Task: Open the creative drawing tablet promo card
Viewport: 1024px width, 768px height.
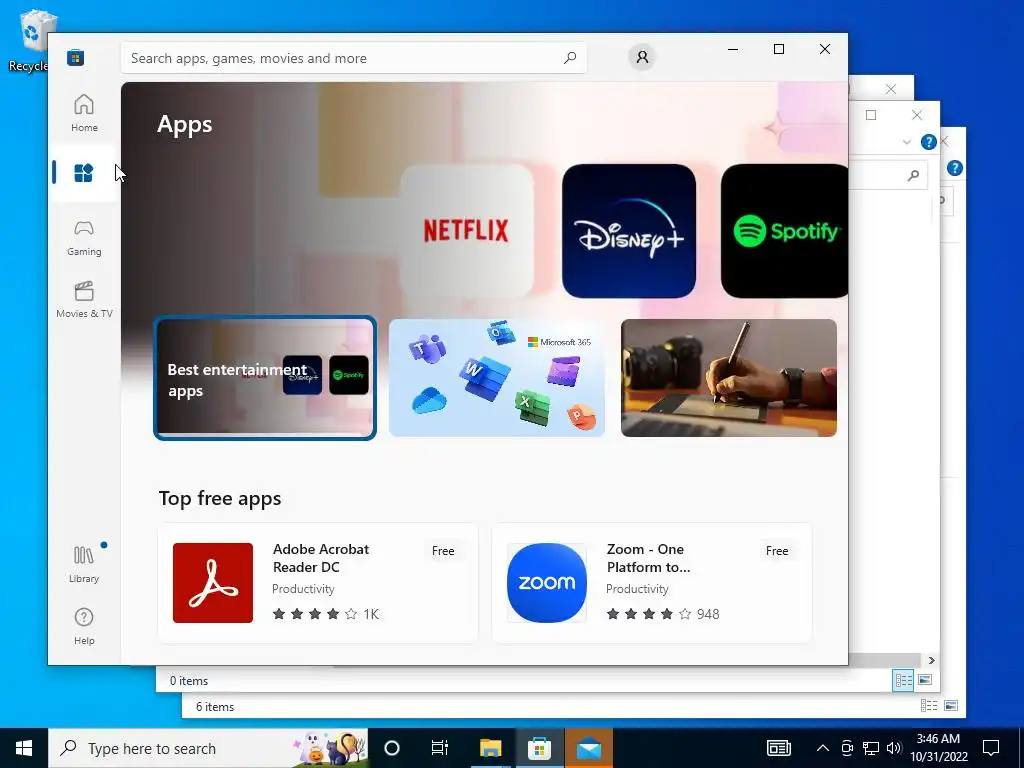Action: (729, 377)
